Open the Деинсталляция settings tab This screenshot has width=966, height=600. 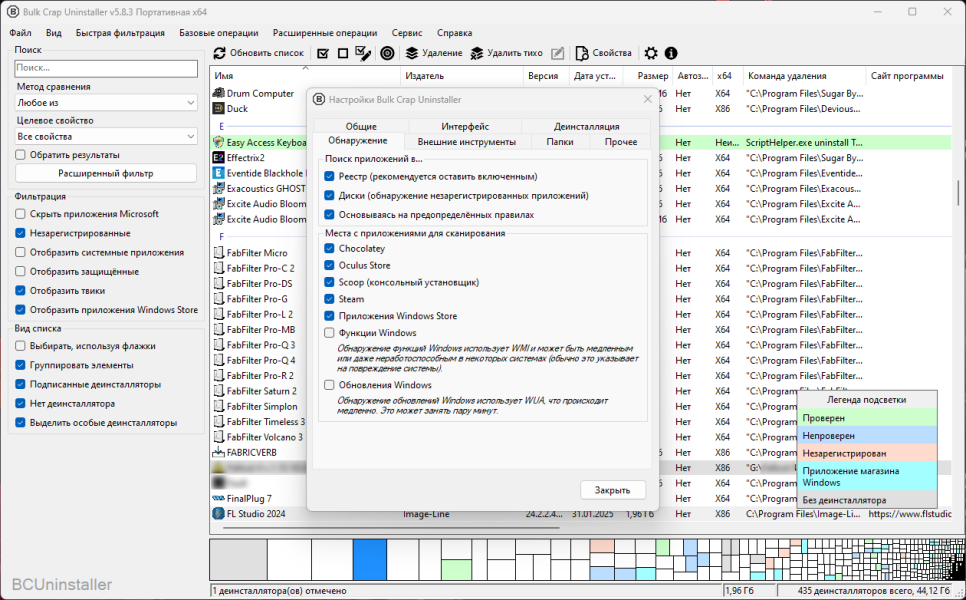tap(586, 126)
